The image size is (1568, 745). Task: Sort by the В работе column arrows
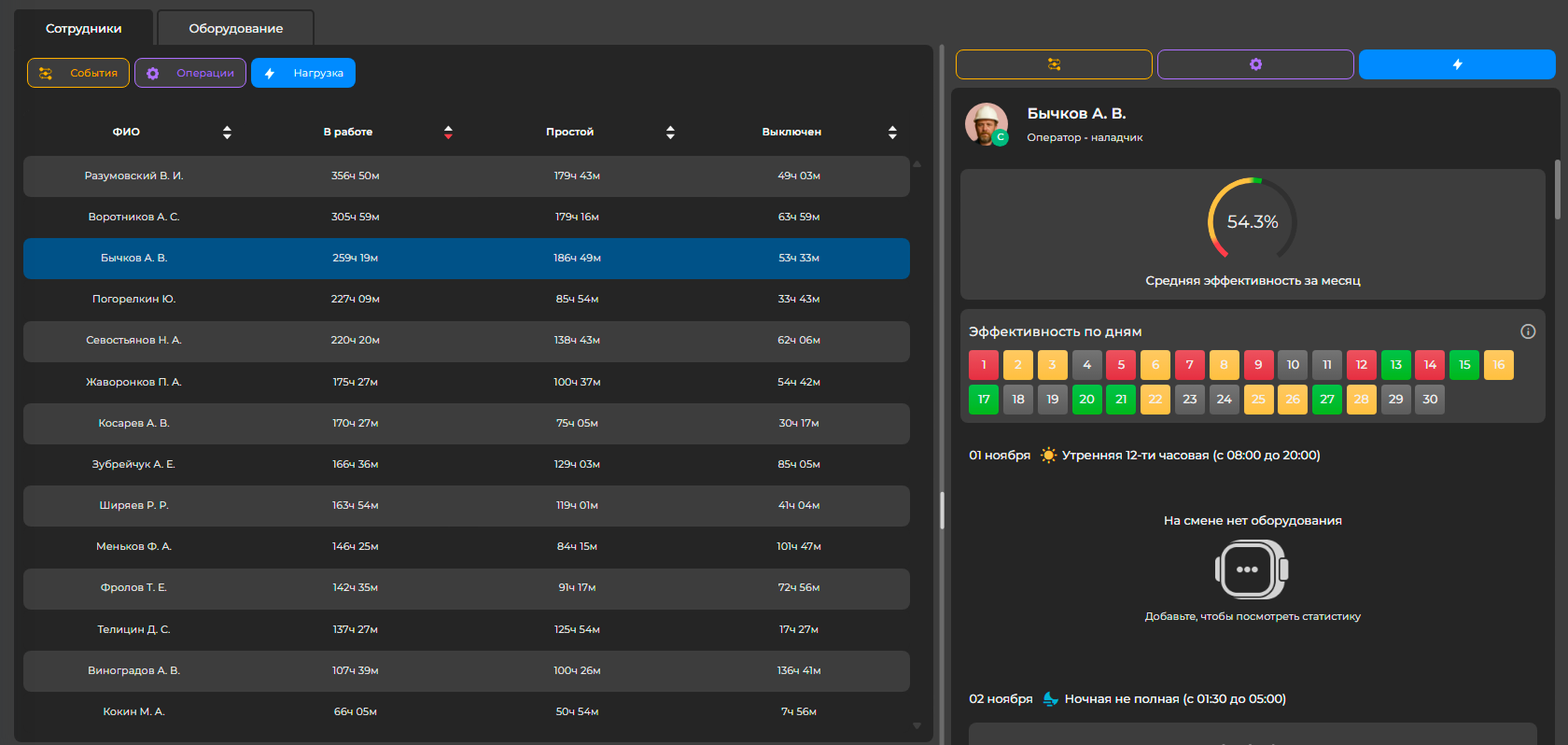448,133
